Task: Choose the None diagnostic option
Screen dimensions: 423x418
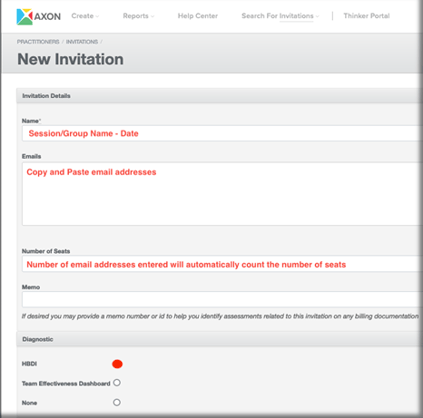Action: pyautogui.click(x=117, y=402)
